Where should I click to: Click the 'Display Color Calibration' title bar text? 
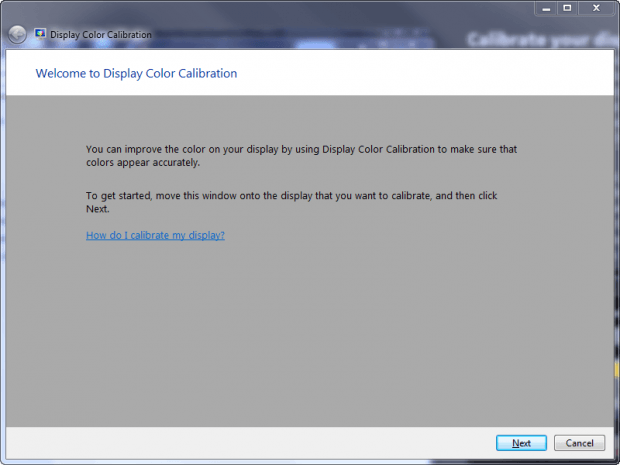pyautogui.click(x=101, y=35)
